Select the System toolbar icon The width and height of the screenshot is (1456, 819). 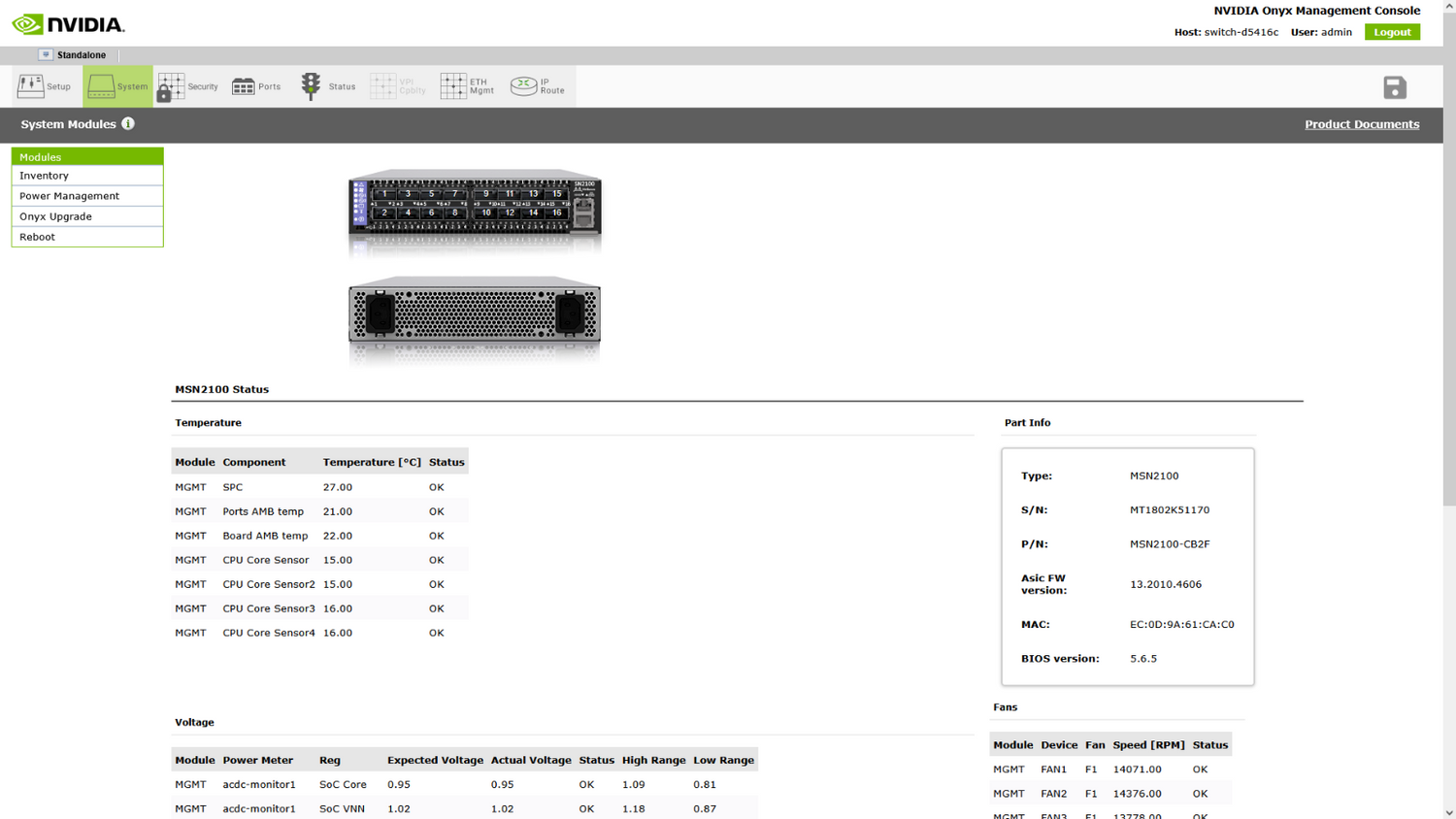[x=117, y=86]
